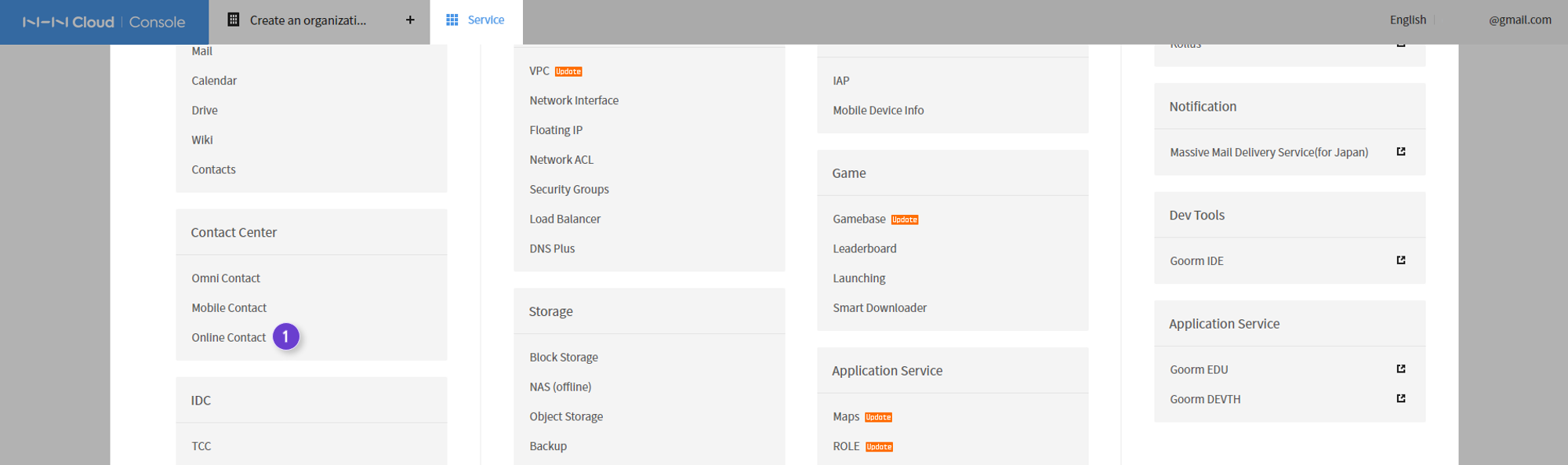Open the IAP service
This screenshot has width=1568, height=465.
tap(841, 81)
